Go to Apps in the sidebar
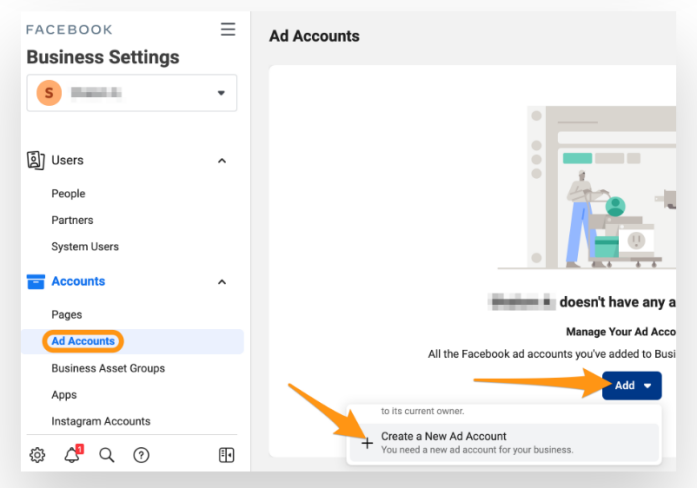Image resolution: width=697 pixels, height=489 pixels. (x=64, y=395)
